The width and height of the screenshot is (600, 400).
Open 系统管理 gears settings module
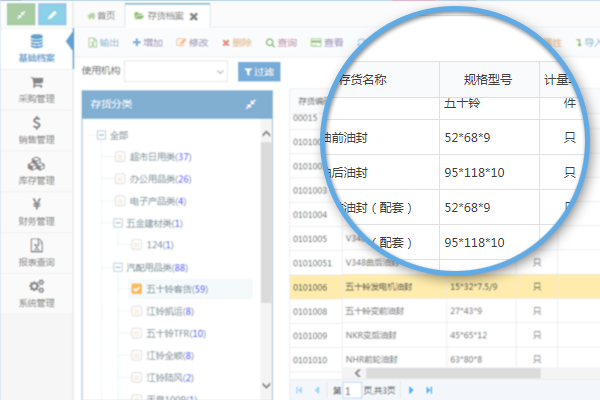pyautogui.click(x=37, y=293)
